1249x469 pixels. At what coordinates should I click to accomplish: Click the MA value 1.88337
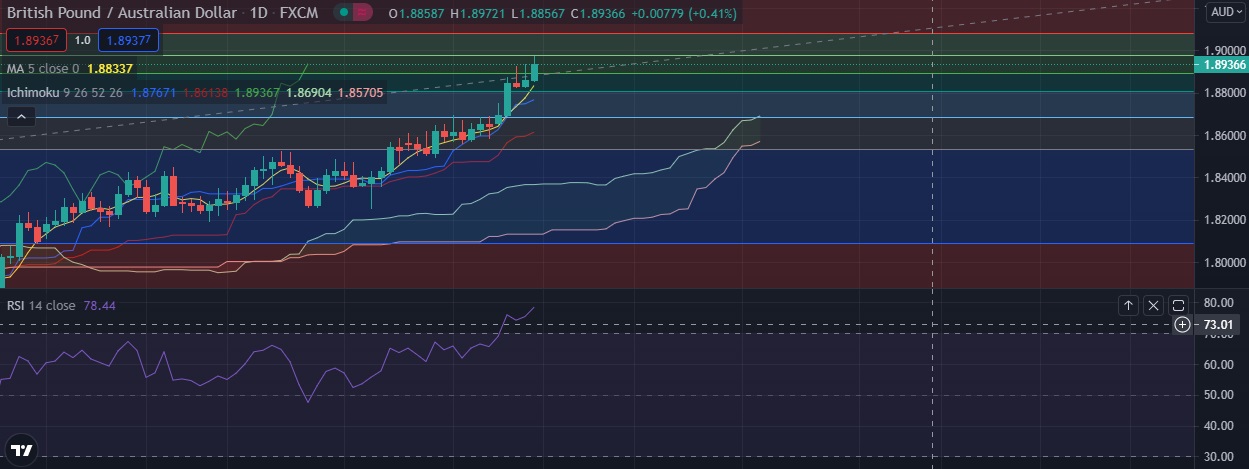click(110, 68)
